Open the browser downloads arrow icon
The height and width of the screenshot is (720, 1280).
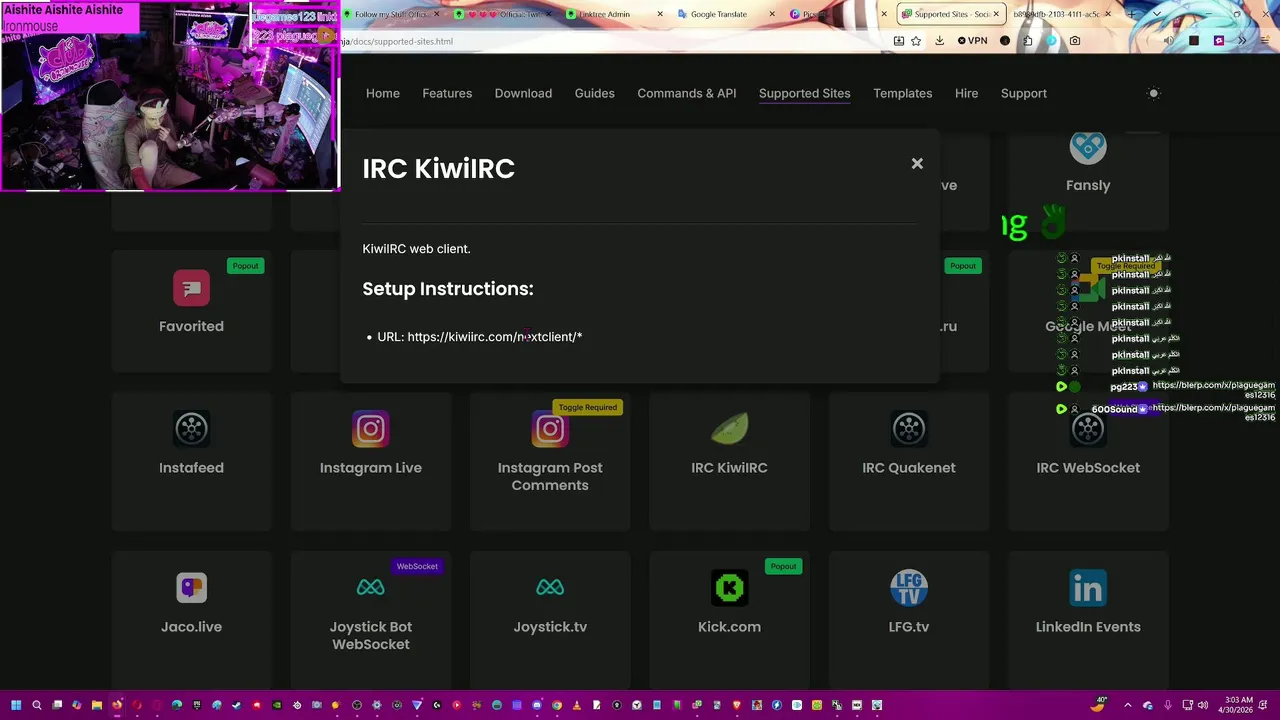click(940, 41)
